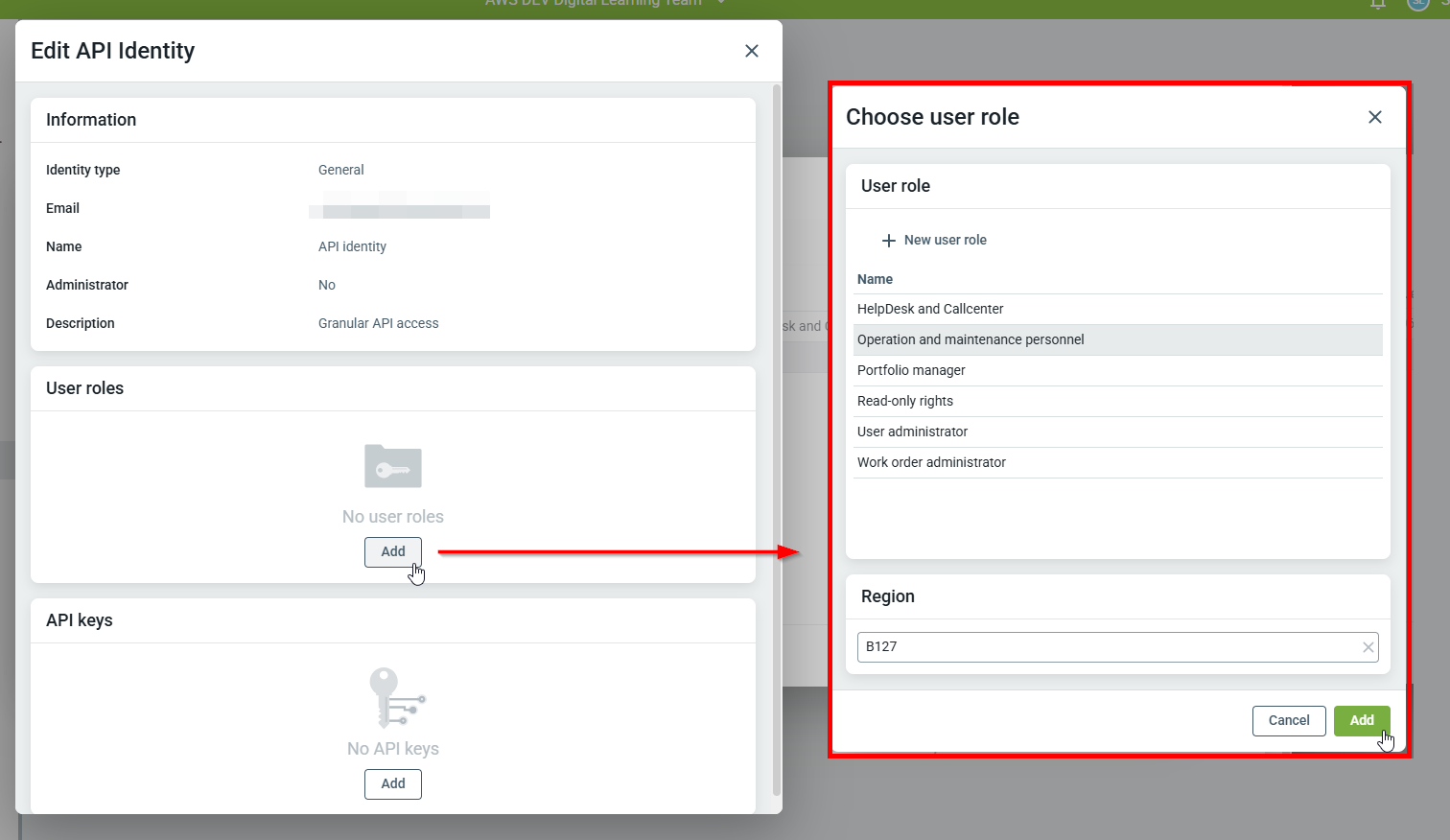
Task: Click into the Region input field
Action: pos(1103,647)
